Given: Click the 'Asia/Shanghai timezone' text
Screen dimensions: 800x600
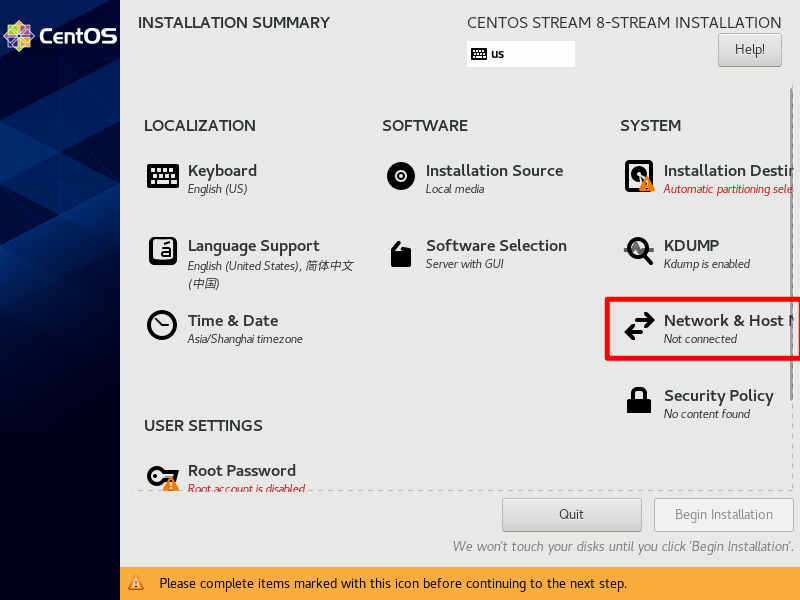Looking at the screenshot, I should point(245,339).
